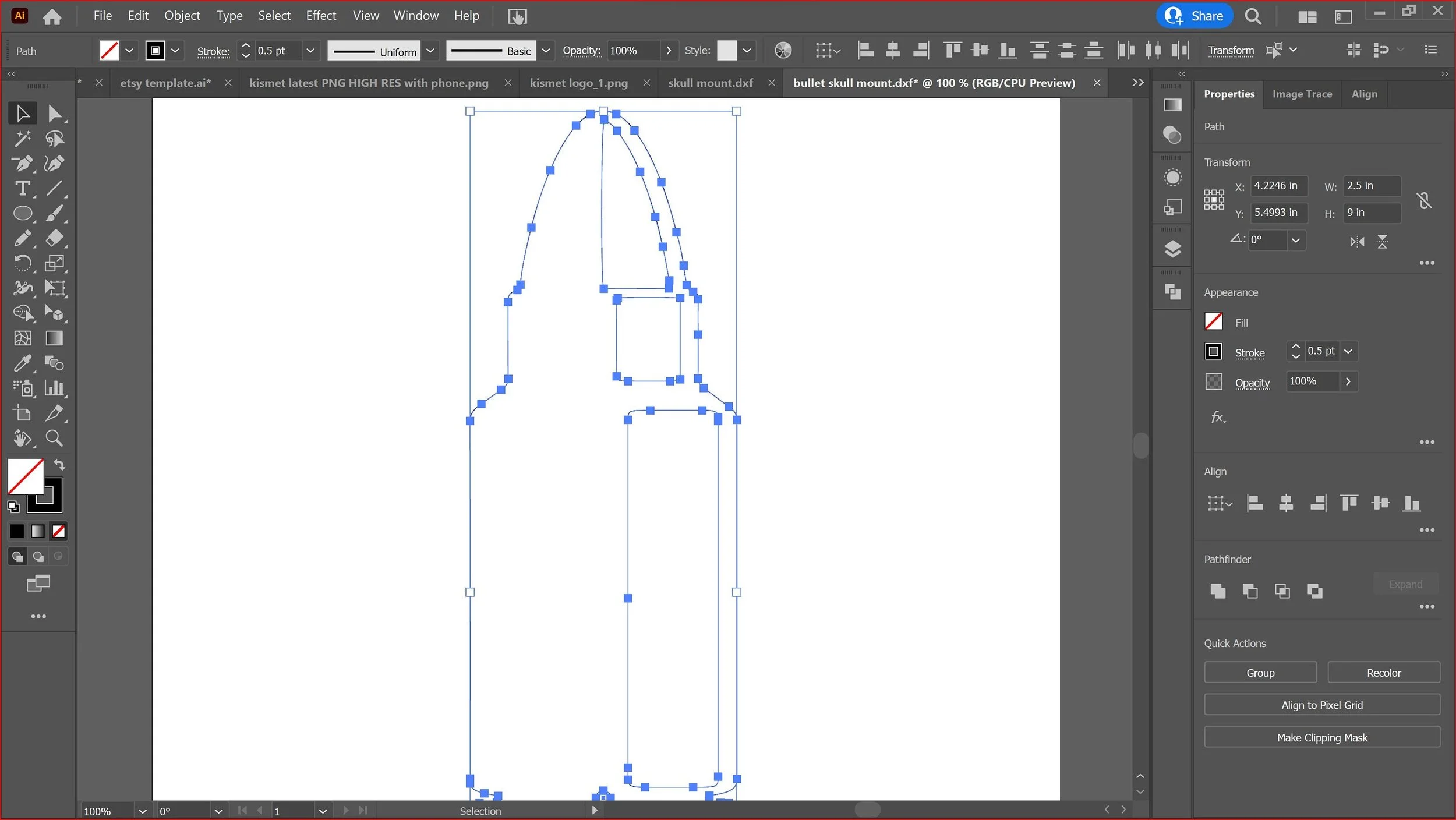Open the rotation angle dropdown in Transform
Image resolution: width=1456 pixels, height=820 pixels.
pos(1296,240)
